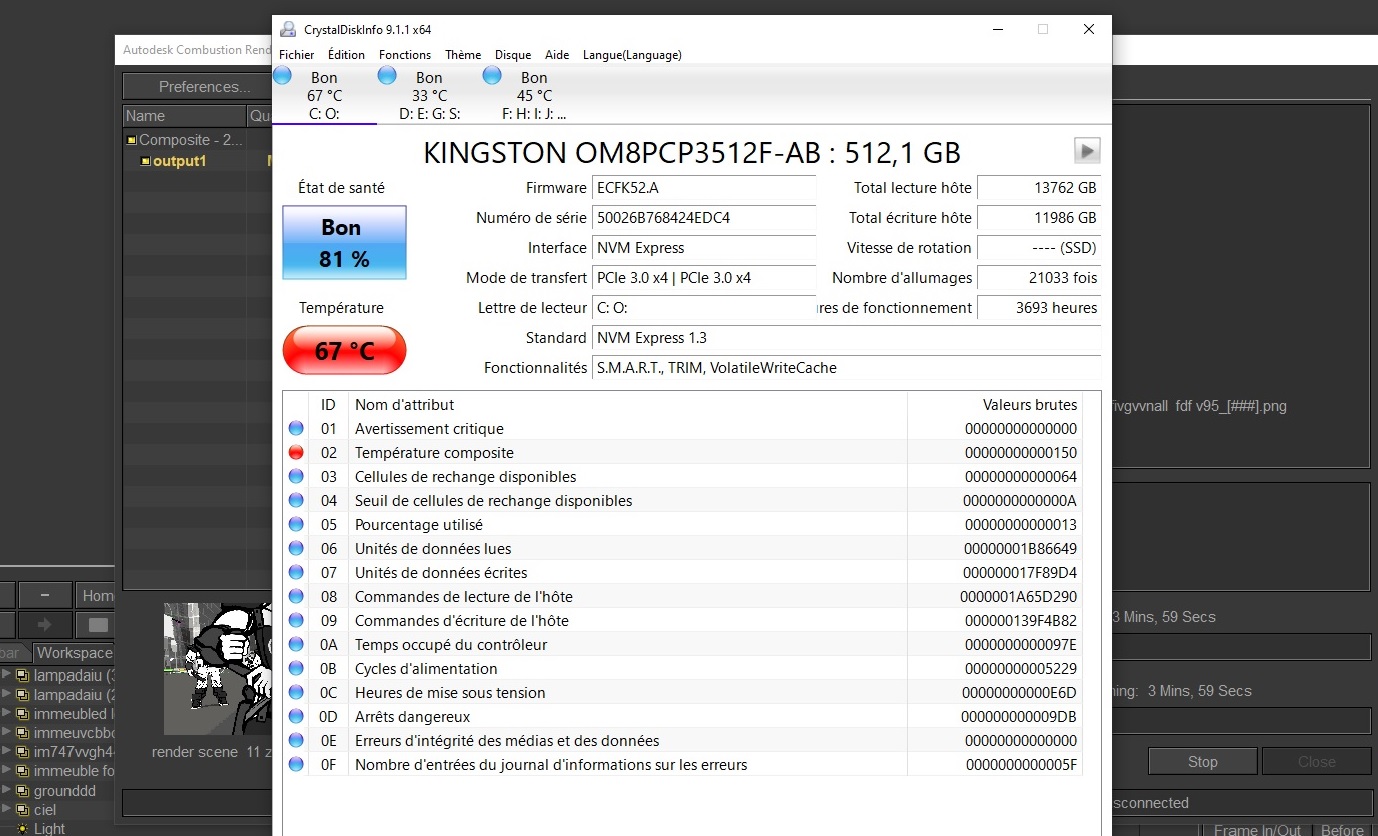Click the Home button in Combustion
The height and width of the screenshot is (836, 1378).
[x=96, y=596]
